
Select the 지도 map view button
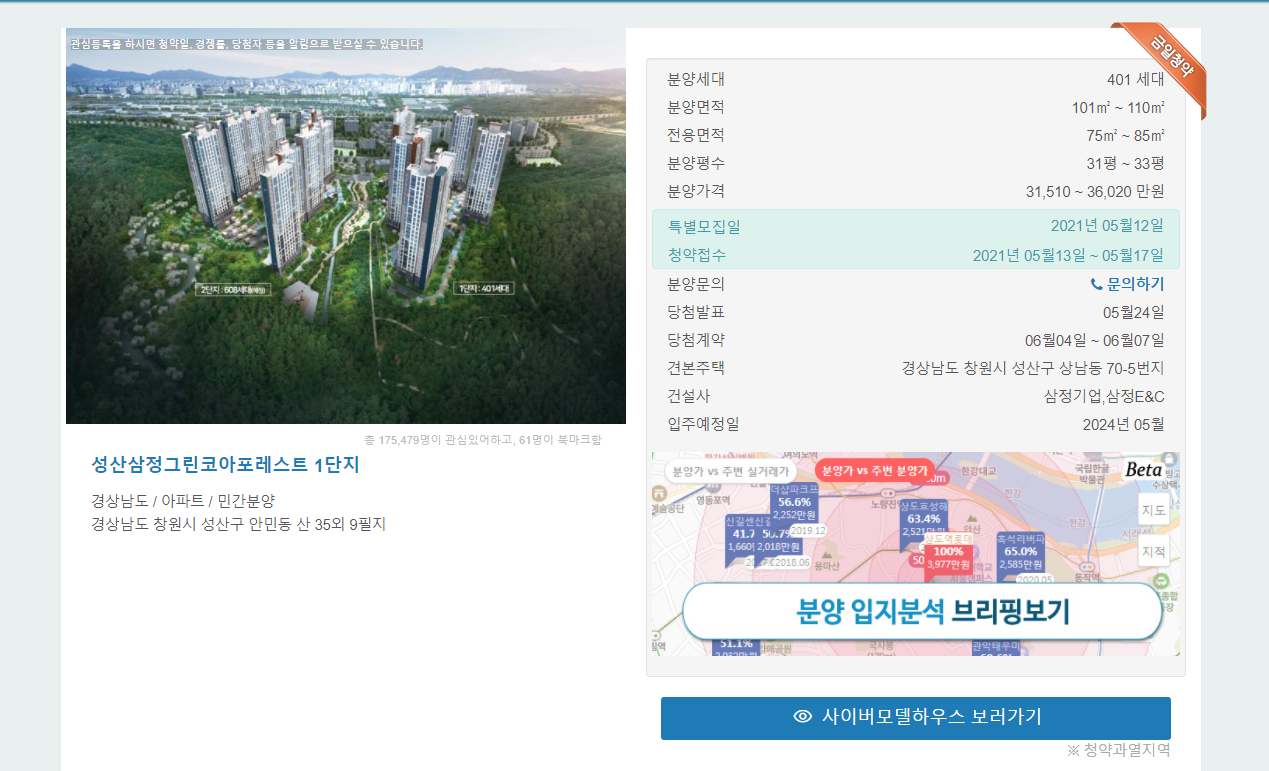[x=1154, y=509]
